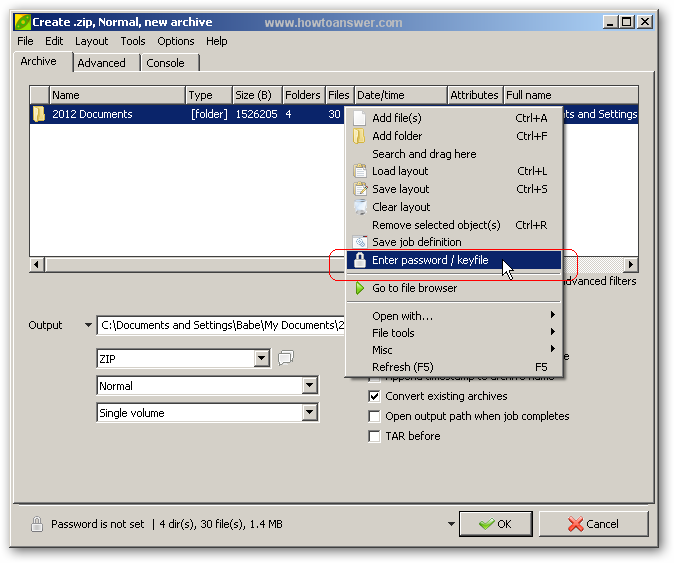Click the padlock icon in the status bar
Image resolution: width=674 pixels, height=563 pixels.
pos(37,524)
